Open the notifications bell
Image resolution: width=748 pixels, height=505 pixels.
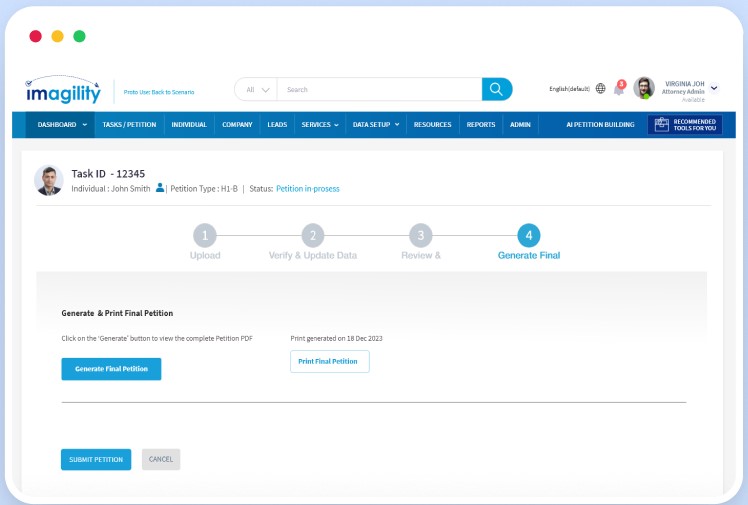pos(619,89)
